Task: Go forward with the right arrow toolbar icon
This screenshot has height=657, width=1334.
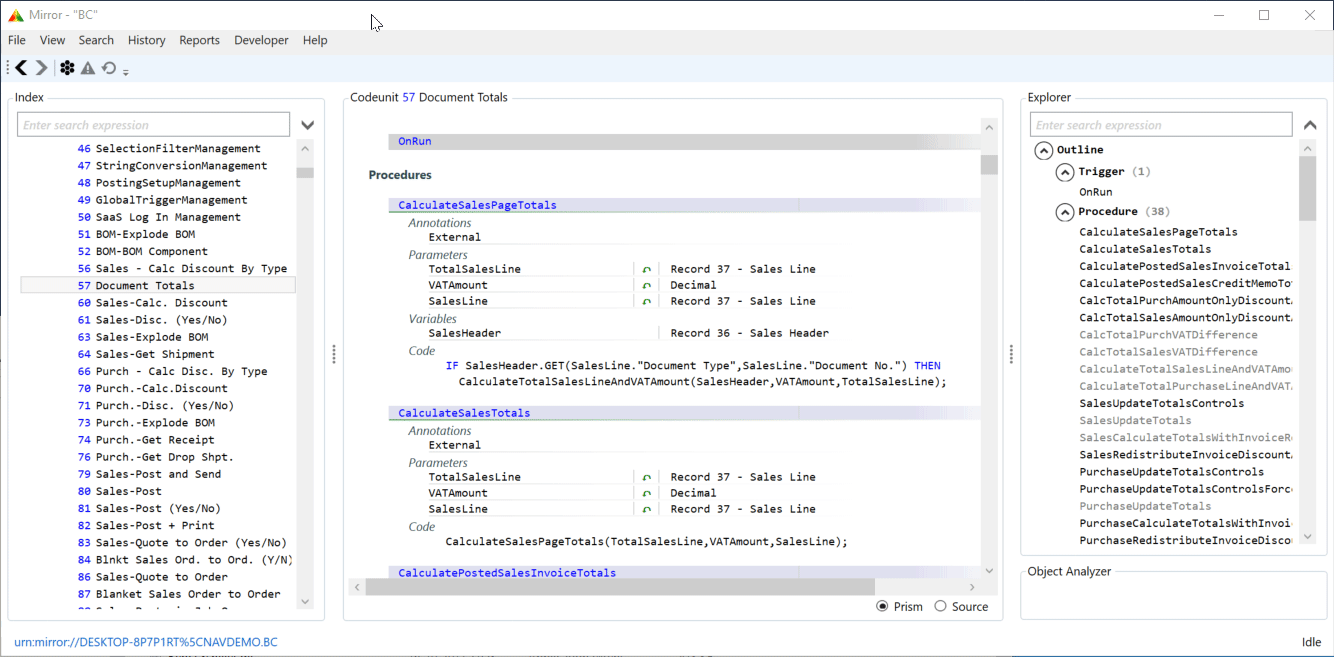Action: coord(41,68)
